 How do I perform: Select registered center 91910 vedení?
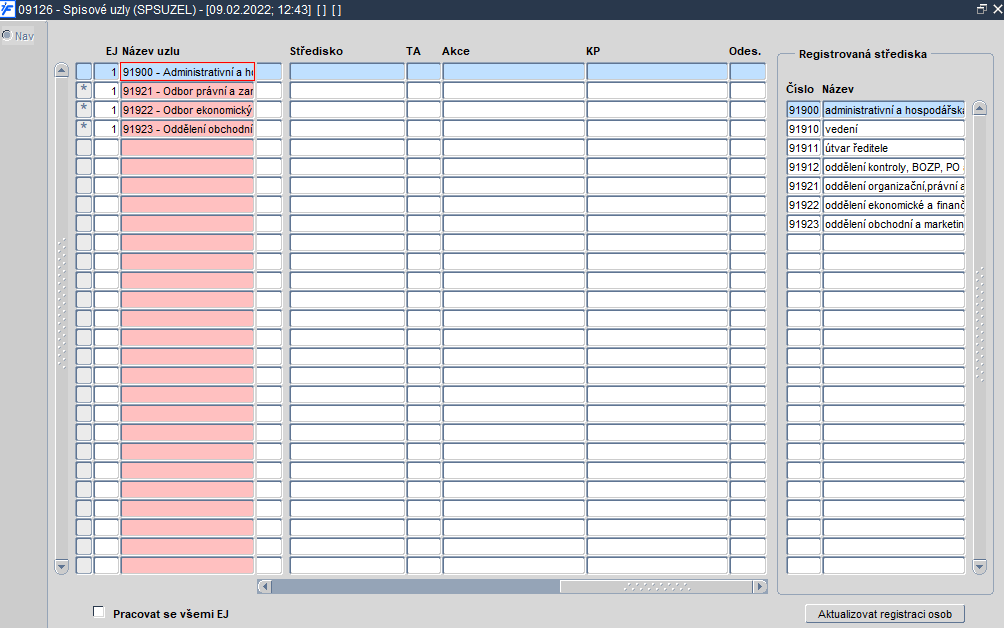coord(875,129)
